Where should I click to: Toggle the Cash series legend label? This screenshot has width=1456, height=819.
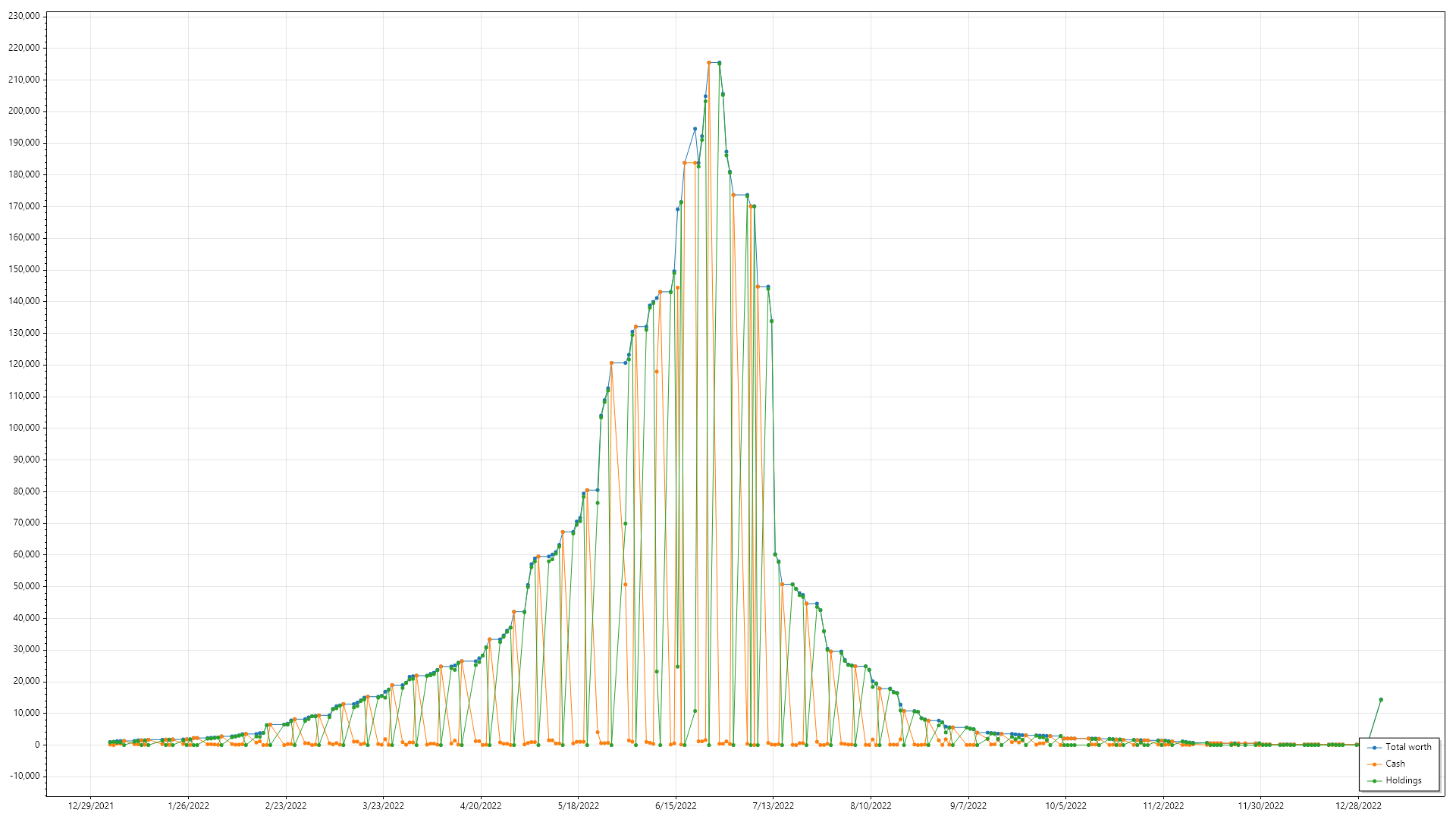[x=1395, y=764]
